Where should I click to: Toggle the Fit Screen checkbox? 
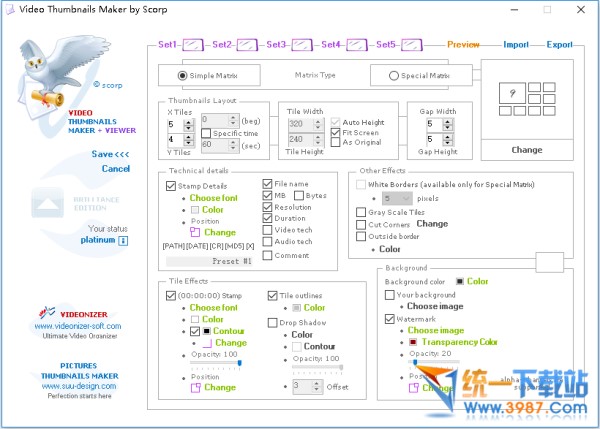pos(336,132)
